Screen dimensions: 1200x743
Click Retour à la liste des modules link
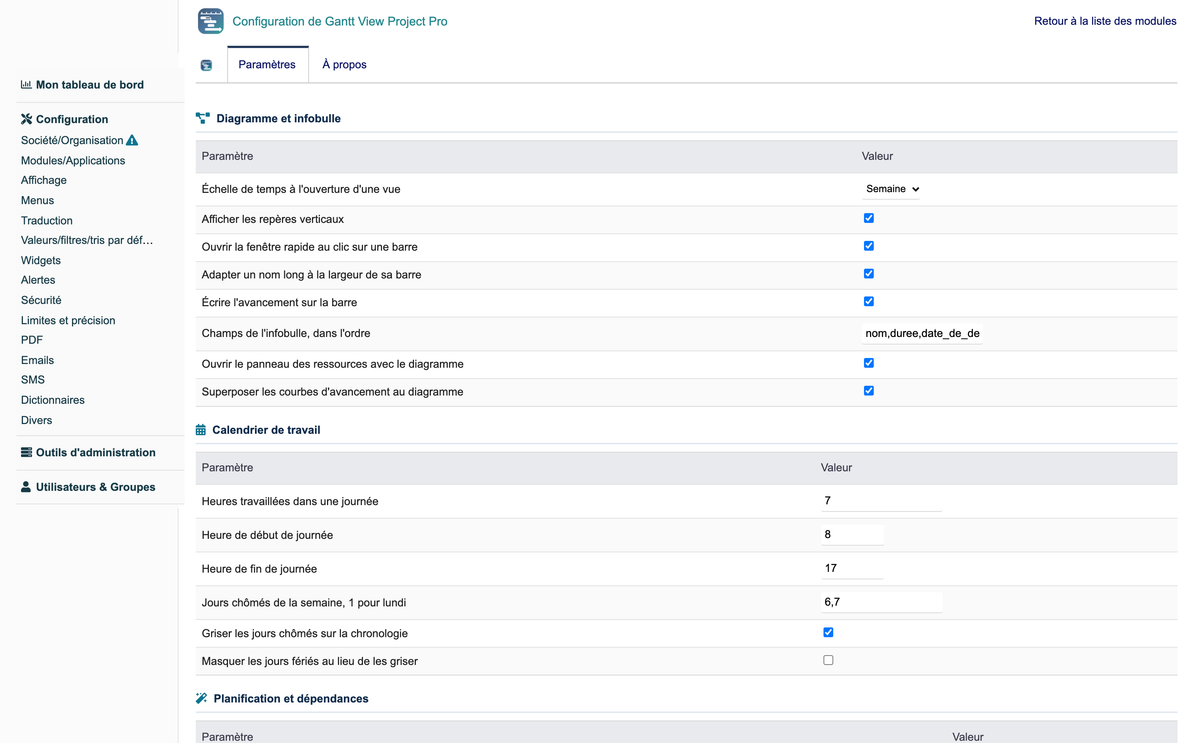tap(1105, 21)
